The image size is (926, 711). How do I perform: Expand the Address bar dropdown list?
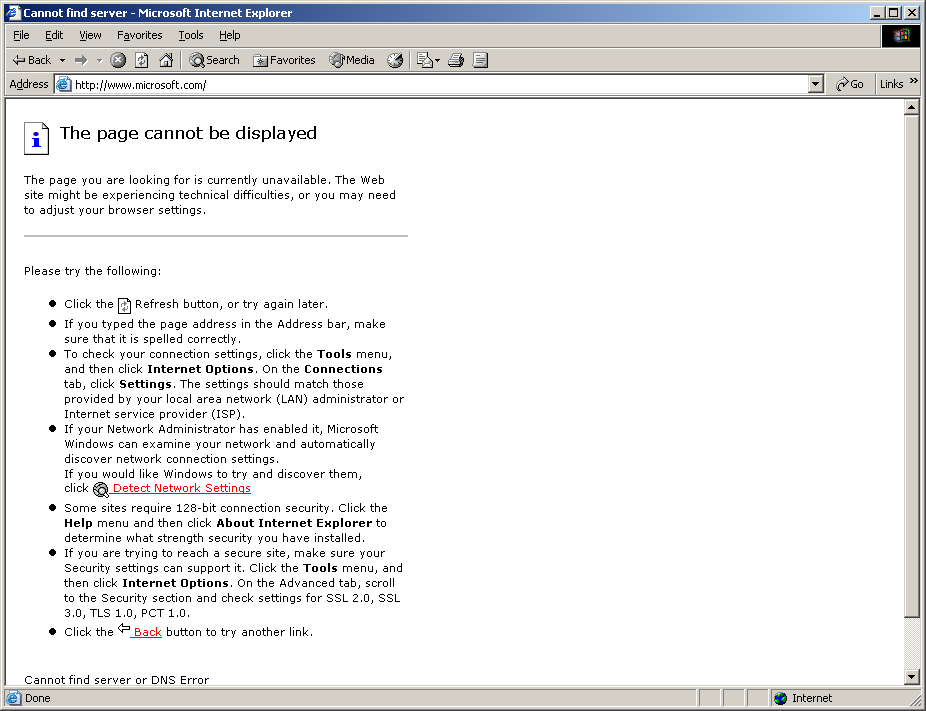[816, 84]
